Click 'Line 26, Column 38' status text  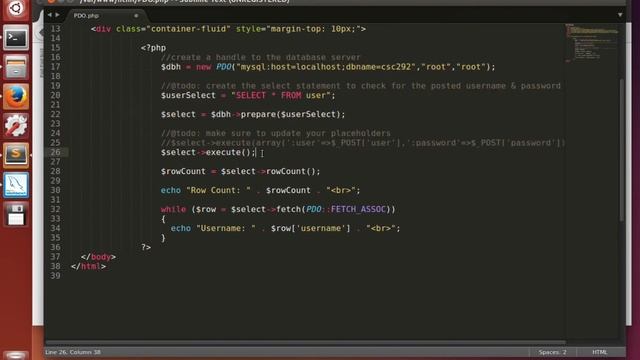[x=73, y=352]
